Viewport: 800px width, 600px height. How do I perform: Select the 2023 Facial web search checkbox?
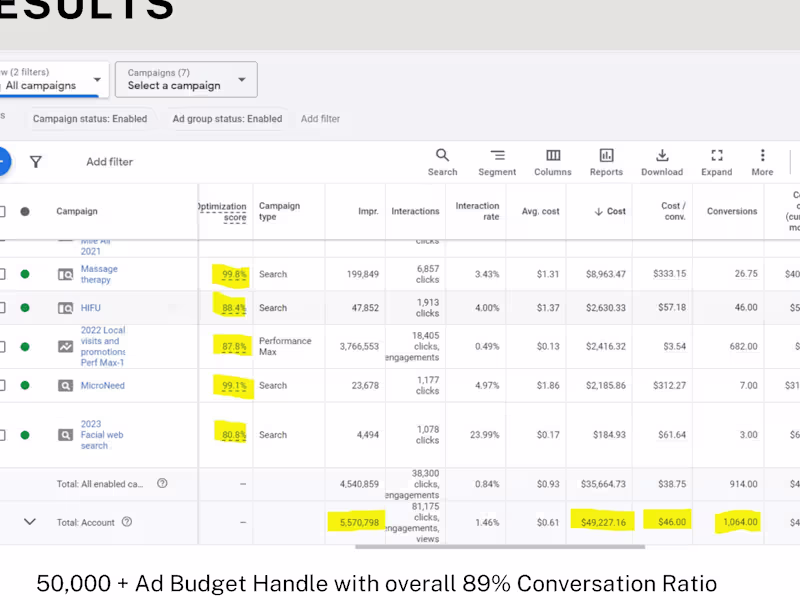point(2,435)
